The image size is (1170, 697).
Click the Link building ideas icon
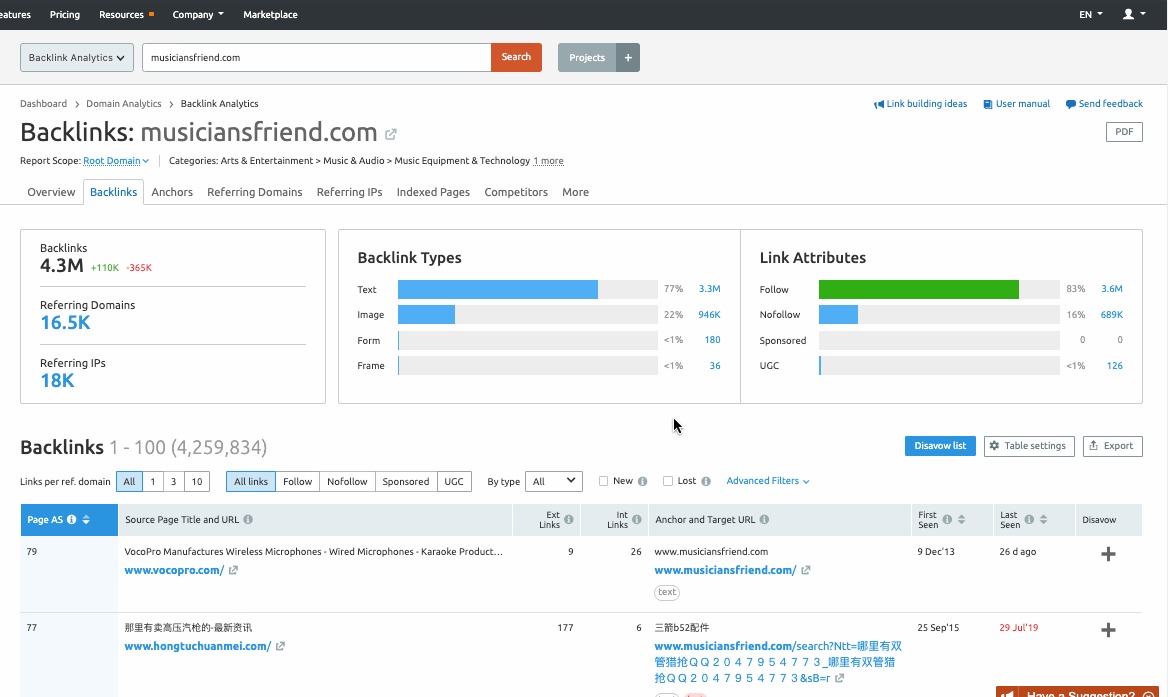click(x=880, y=103)
